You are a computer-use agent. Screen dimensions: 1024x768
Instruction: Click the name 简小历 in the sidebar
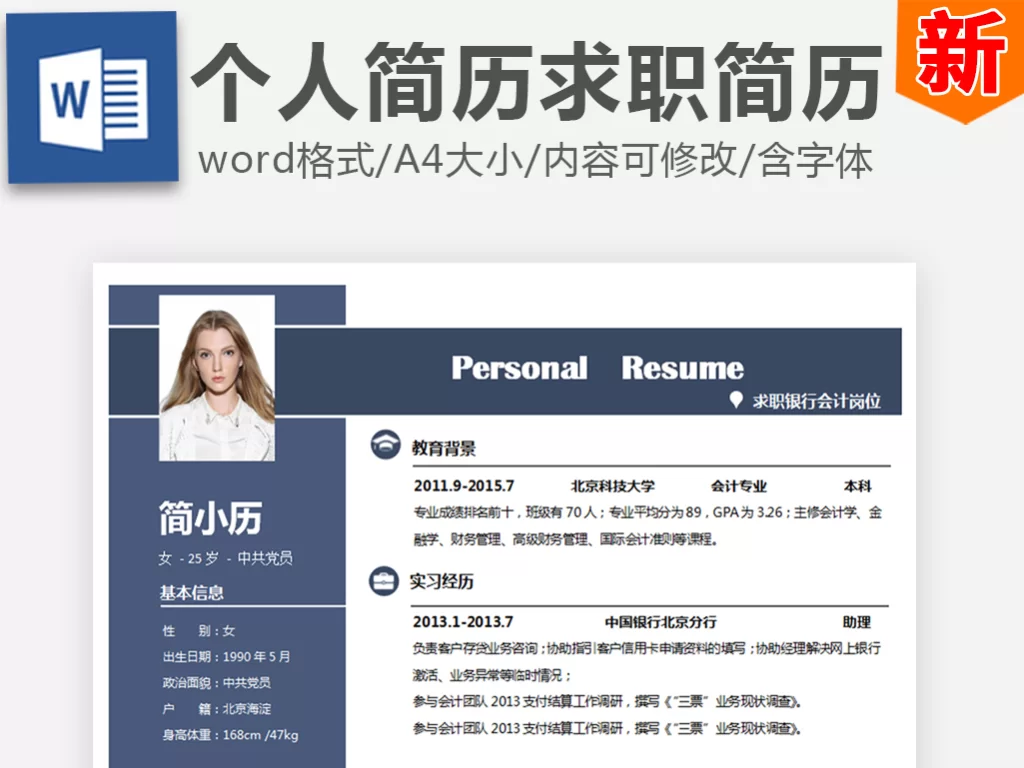(x=211, y=518)
